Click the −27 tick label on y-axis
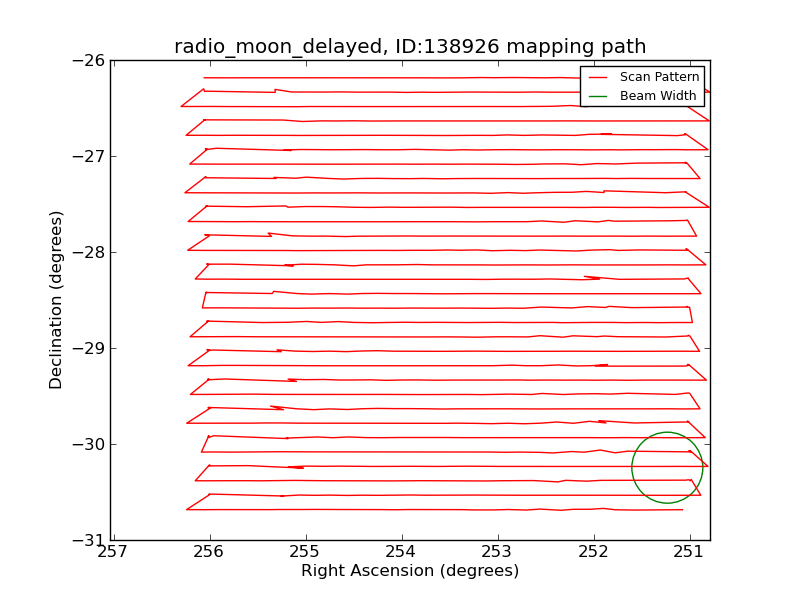 pos(88,156)
